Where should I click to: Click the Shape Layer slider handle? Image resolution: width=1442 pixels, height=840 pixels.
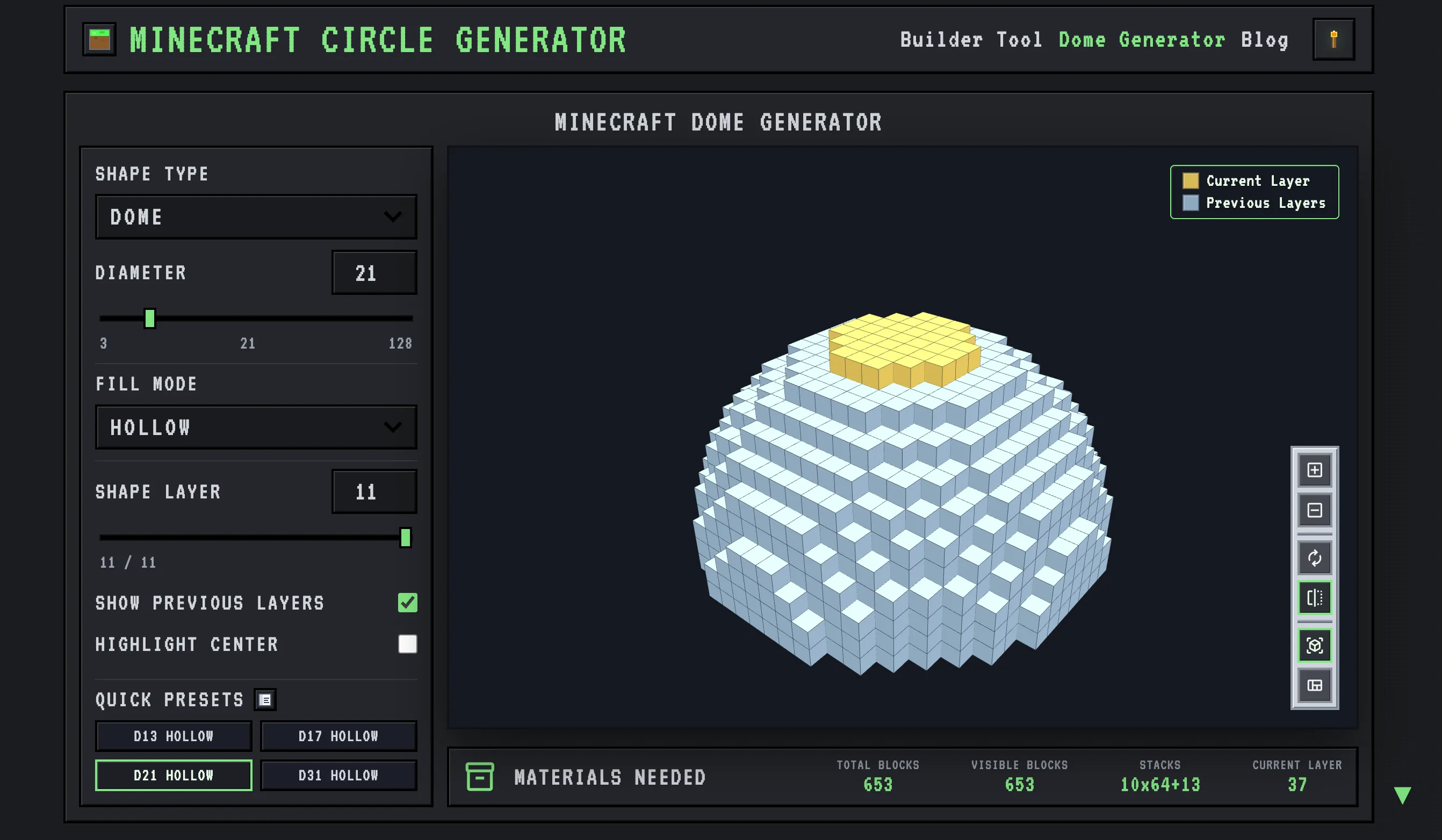tap(405, 537)
